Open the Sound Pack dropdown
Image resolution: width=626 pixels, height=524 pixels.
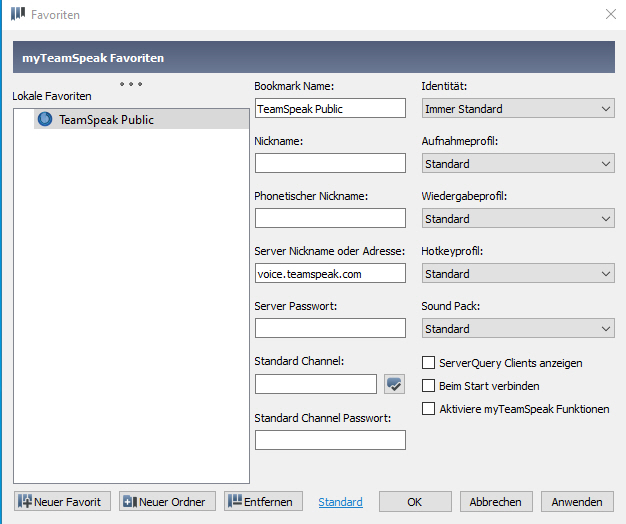518,328
